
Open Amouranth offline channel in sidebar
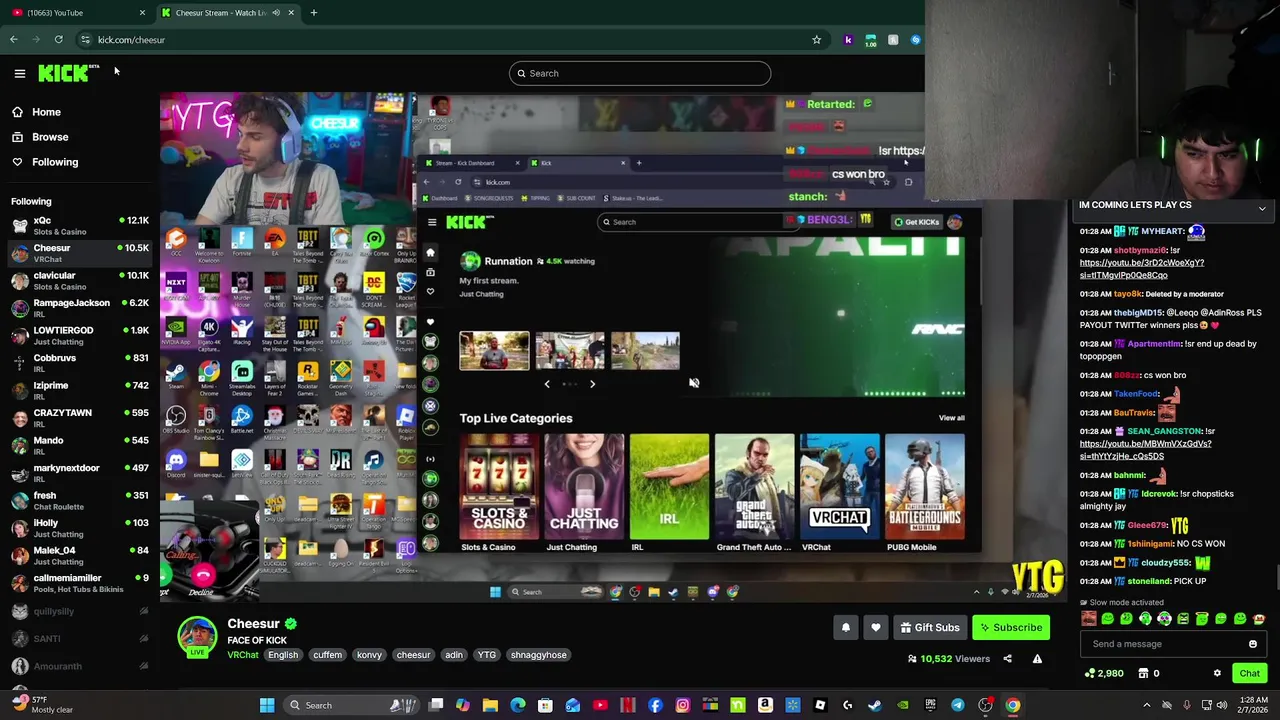pos(80,666)
